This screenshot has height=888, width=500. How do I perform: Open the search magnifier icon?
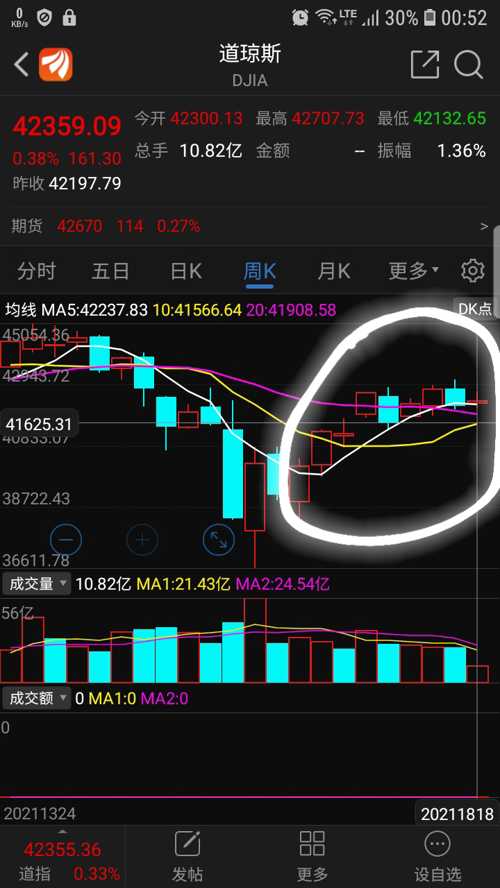coord(468,65)
